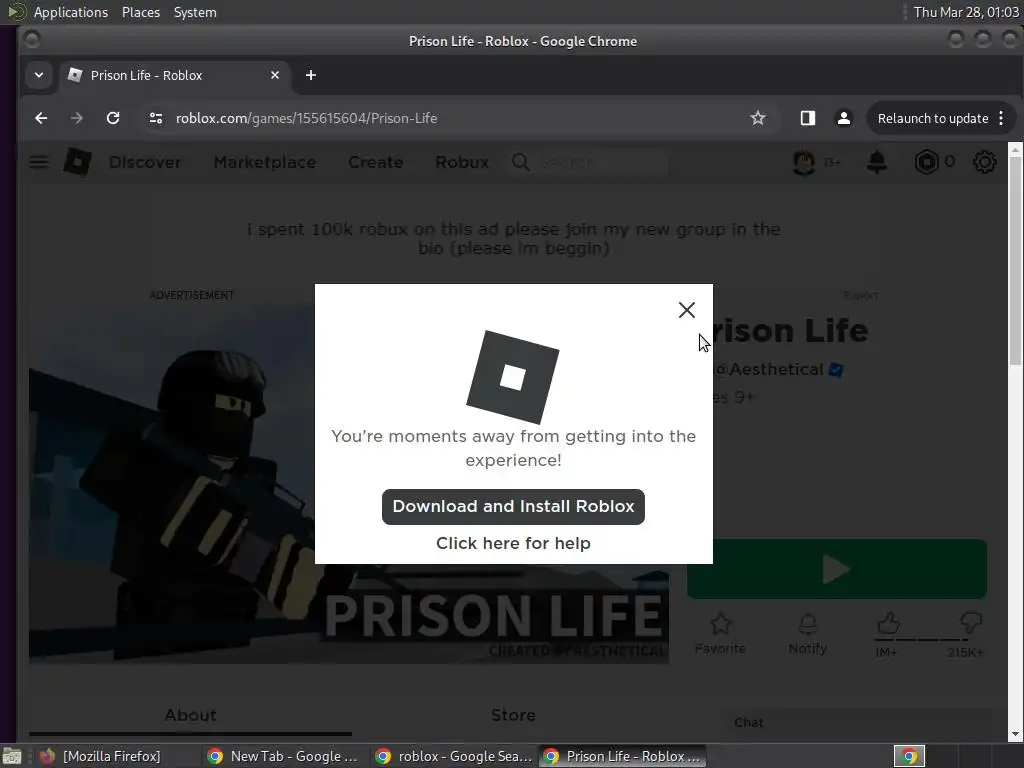Screen dimensions: 1024x768
Task: Click the Notify bell icon
Action: [x=808, y=624]
